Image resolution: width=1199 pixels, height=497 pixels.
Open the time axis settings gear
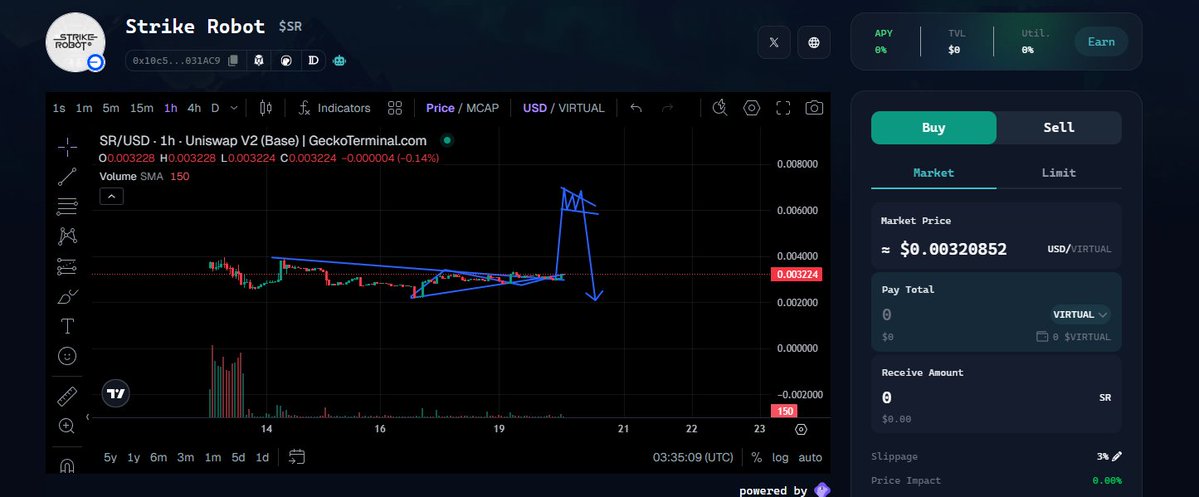point(801,429)
